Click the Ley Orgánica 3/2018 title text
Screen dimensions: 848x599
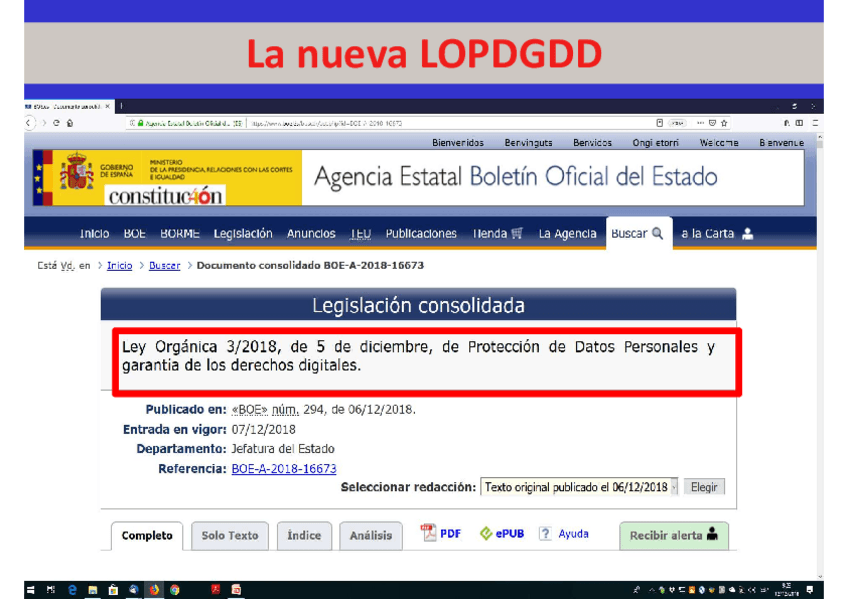pos(418,356)
